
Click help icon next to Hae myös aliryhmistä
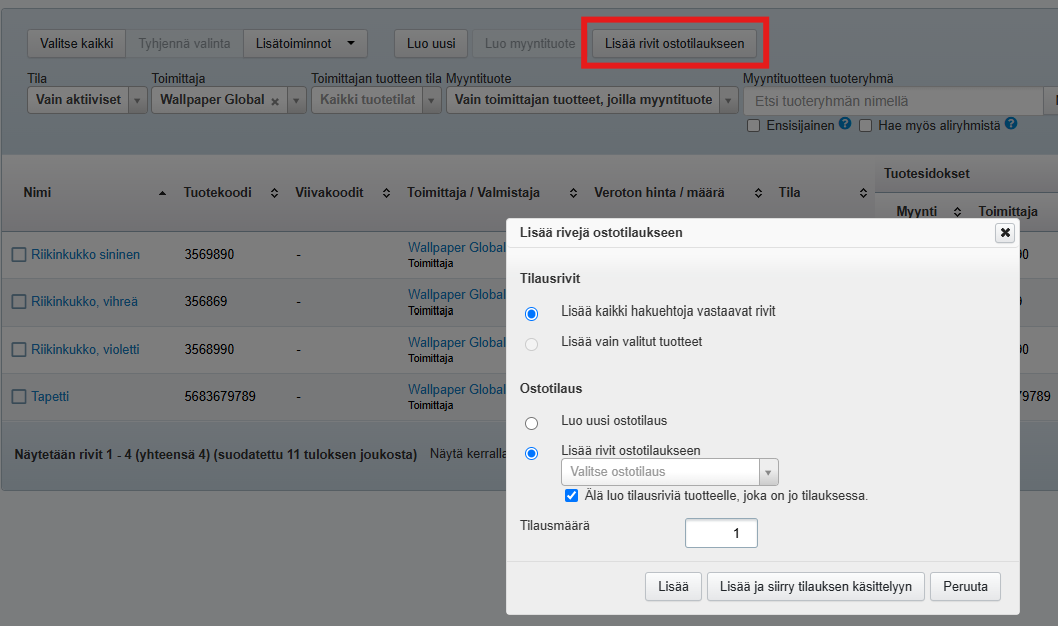(1011, 125)
